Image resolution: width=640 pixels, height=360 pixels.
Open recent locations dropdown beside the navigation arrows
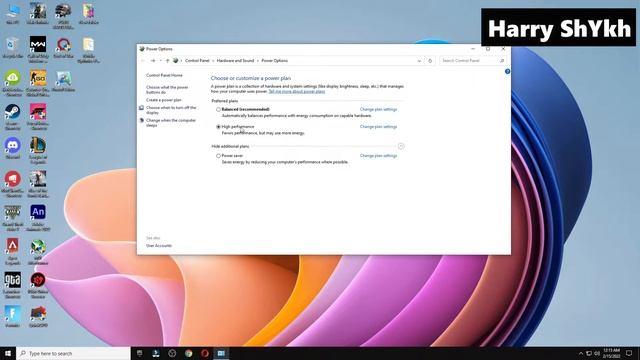(160, 61)
